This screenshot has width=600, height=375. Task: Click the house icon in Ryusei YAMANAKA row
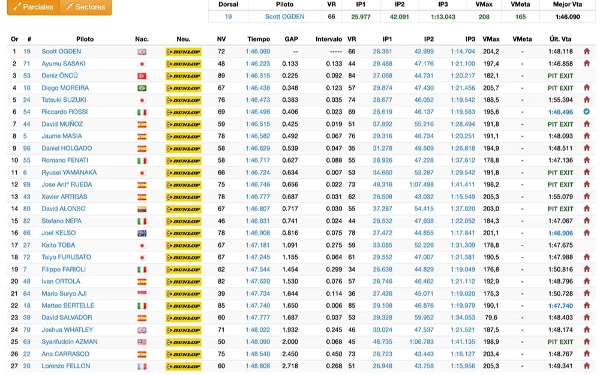[x=587, y=172]
